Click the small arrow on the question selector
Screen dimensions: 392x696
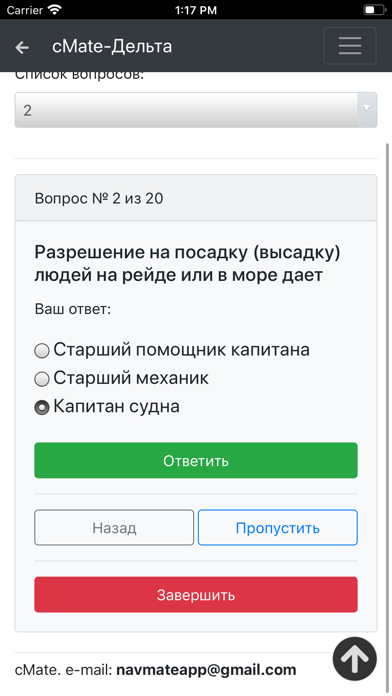pyautogui.click(x=367, y=108)
